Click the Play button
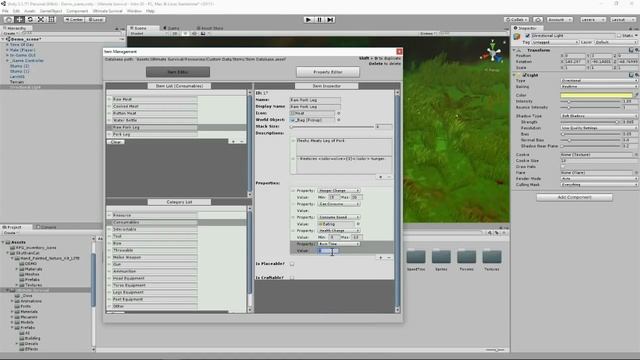Screen dimensions: 640x360 point(309,20)
